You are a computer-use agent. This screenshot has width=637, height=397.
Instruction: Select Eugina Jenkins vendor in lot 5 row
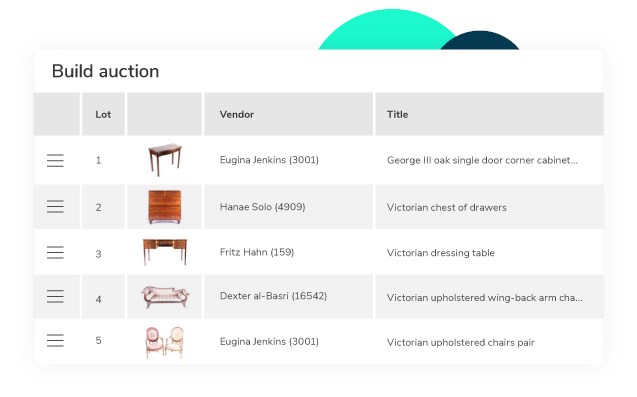pos(269,341)
